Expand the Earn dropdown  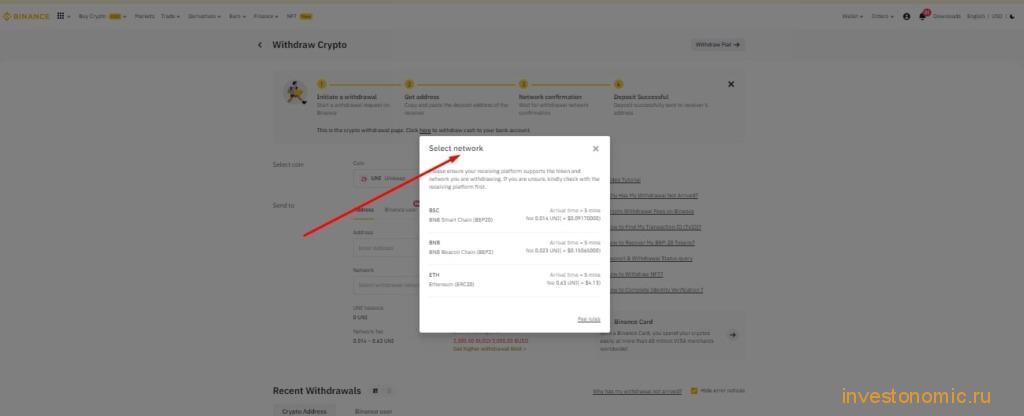coord(237,16)
